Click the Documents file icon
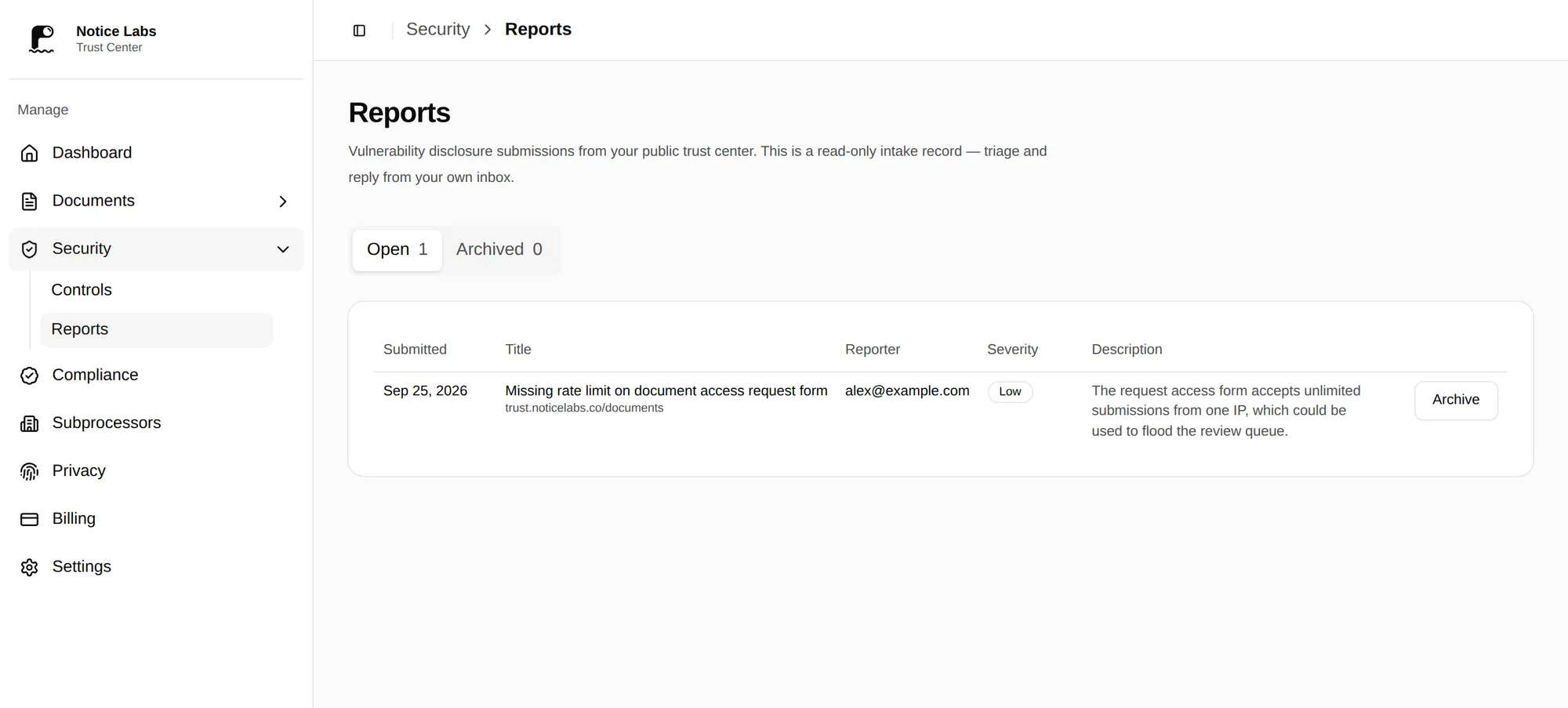1568x708 pixels. (x=29, y=202)
